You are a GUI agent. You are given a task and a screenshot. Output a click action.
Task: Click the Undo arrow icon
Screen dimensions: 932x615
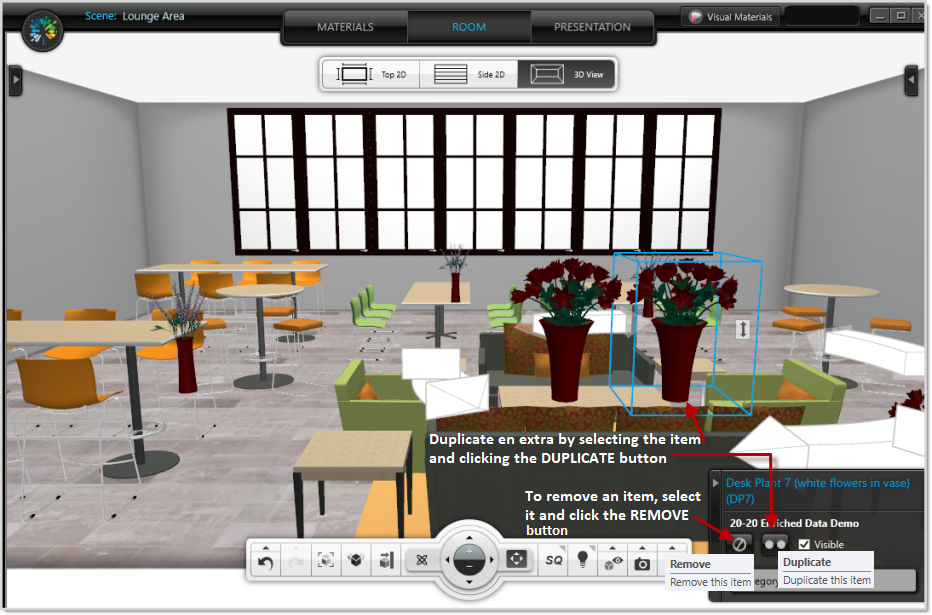pos(266,562)
